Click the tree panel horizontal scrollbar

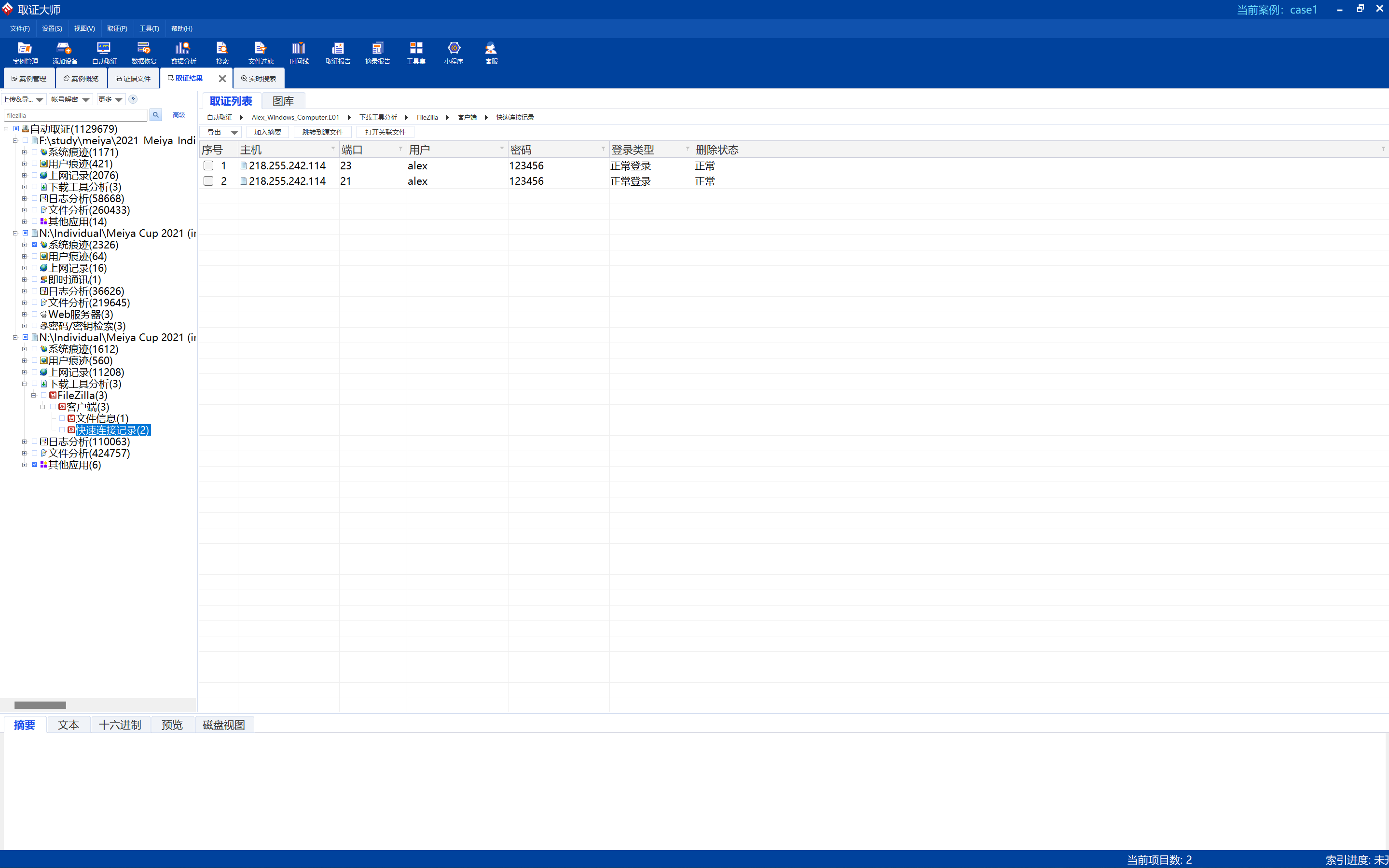tap(40, 705)
